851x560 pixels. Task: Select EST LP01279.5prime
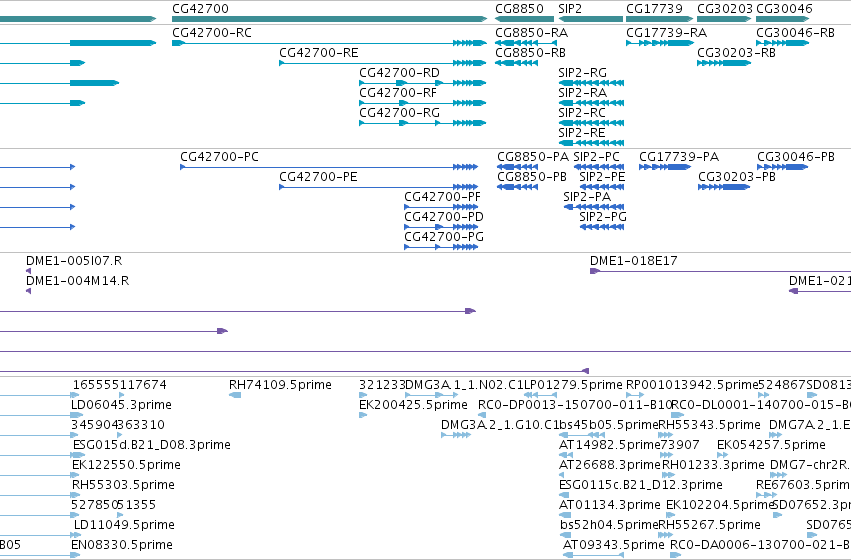tap(541, 395)
